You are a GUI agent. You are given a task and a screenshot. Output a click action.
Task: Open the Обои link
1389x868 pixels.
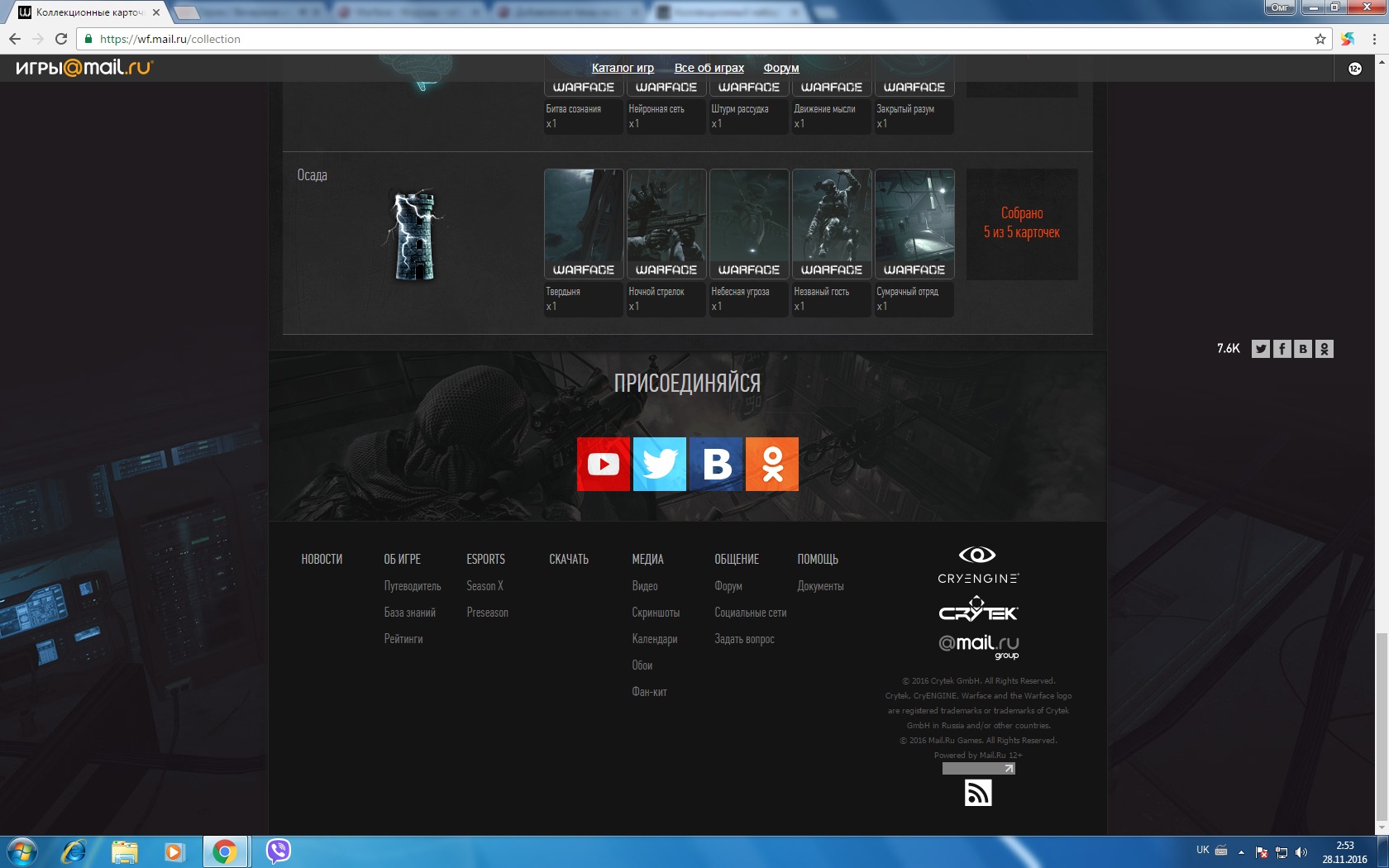click(x=642, y=665)
